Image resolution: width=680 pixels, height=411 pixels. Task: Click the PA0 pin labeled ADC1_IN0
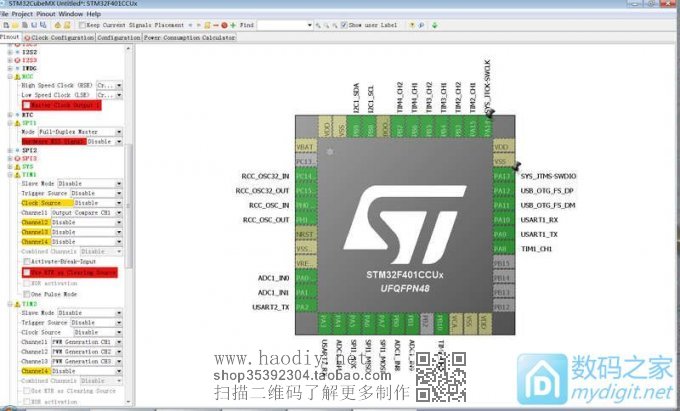(x=306, y=277)
